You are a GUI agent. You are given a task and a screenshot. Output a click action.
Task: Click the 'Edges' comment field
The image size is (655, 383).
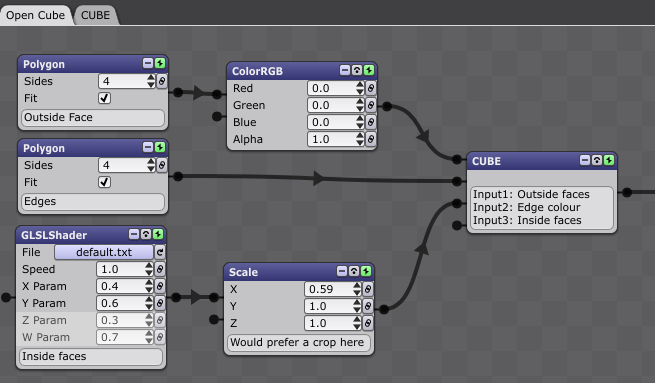coord(93,201)
